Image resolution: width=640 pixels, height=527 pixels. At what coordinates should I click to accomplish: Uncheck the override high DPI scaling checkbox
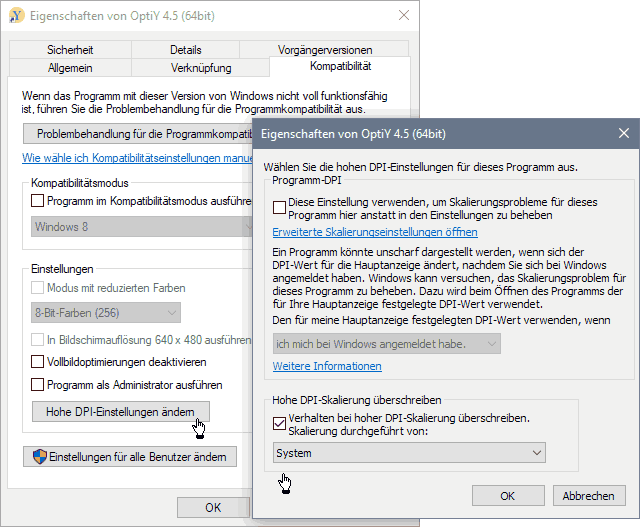tap(279, 422)
